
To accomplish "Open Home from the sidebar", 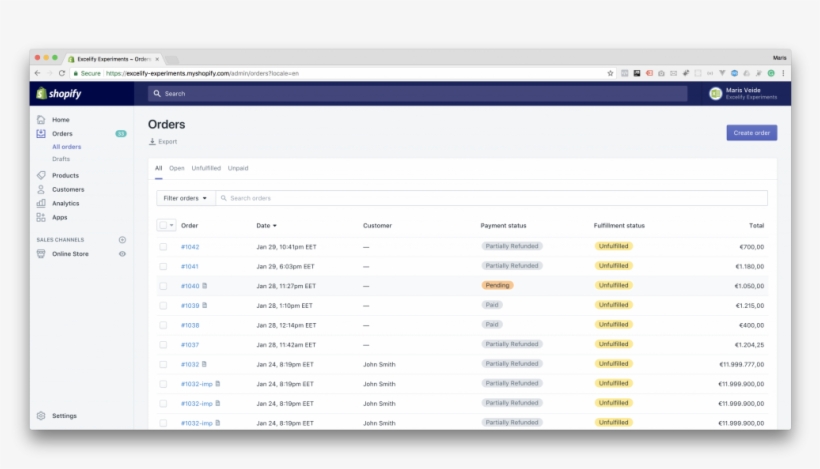I will click(x=60, y=120).
